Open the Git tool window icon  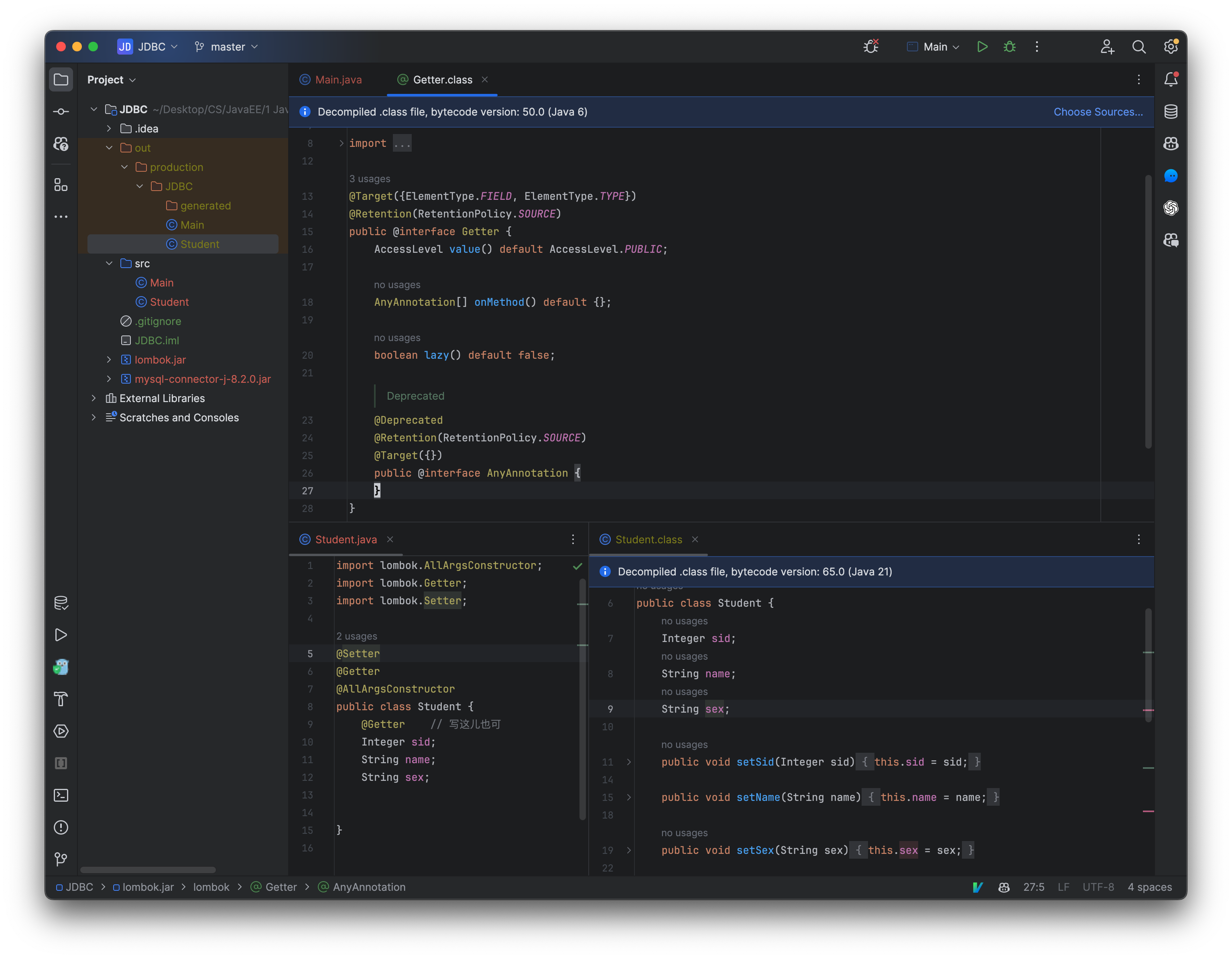(x=61, y=859)
